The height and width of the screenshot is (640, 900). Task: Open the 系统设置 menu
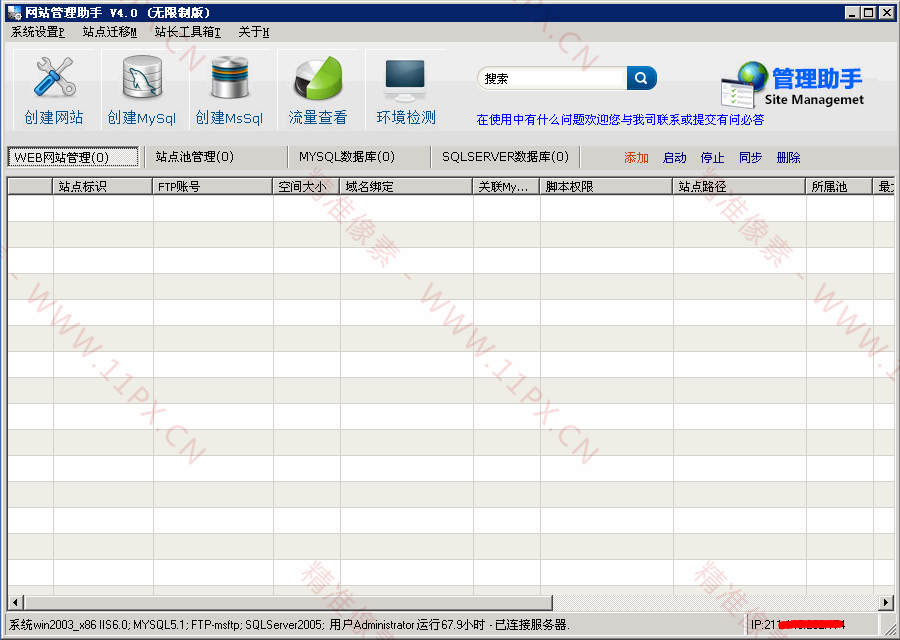(x=37, y=32)
